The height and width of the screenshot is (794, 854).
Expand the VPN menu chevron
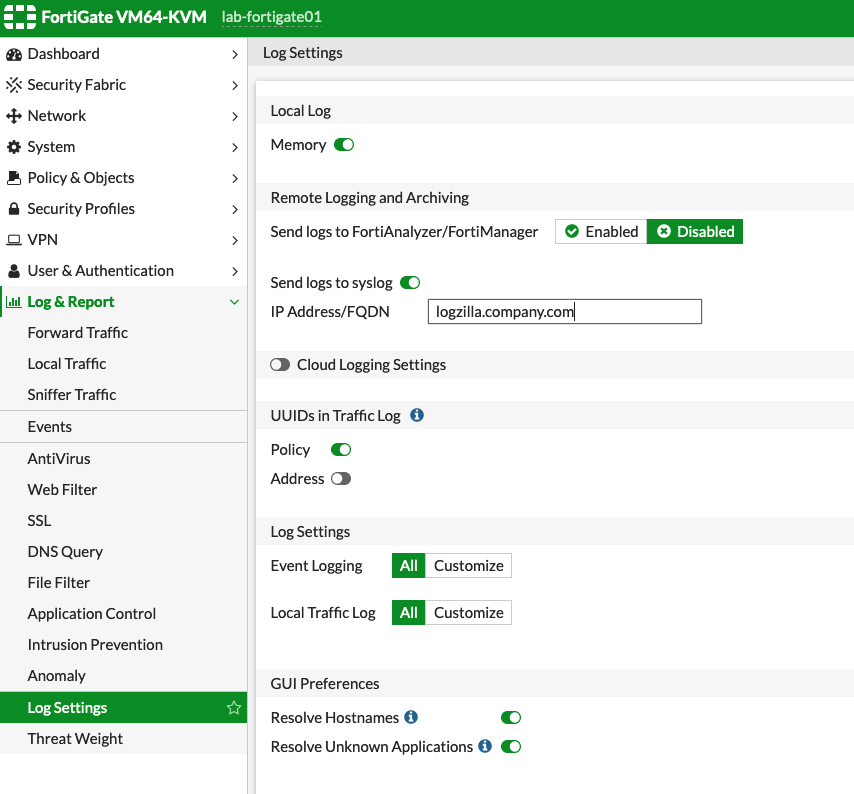(x=234, y=240)
